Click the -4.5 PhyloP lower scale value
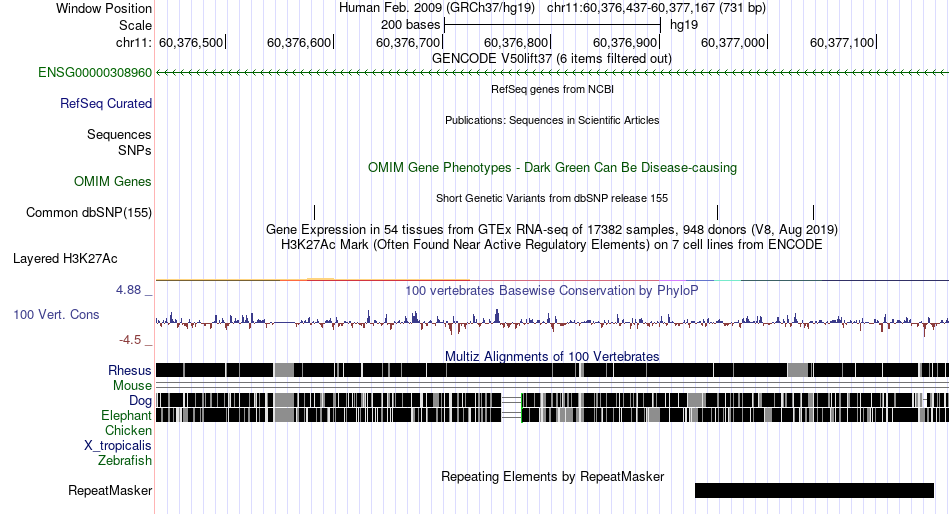The height and width of the screenshot is (514, 950). tap(130, 340)
